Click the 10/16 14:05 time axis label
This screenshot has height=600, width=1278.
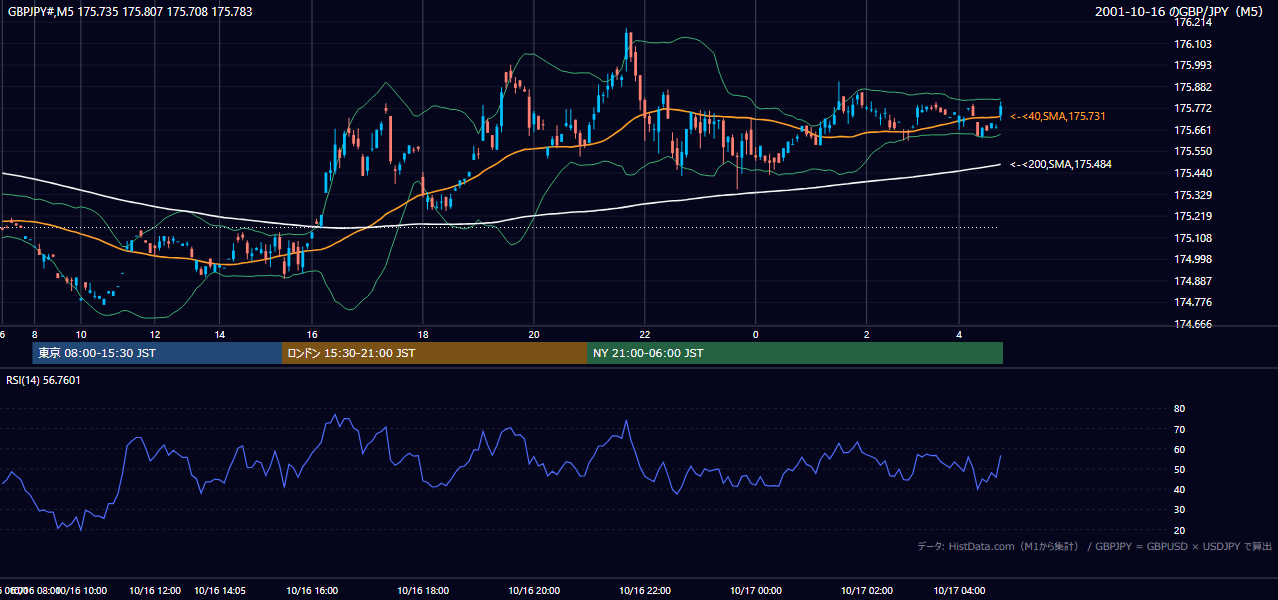point(220,591)
